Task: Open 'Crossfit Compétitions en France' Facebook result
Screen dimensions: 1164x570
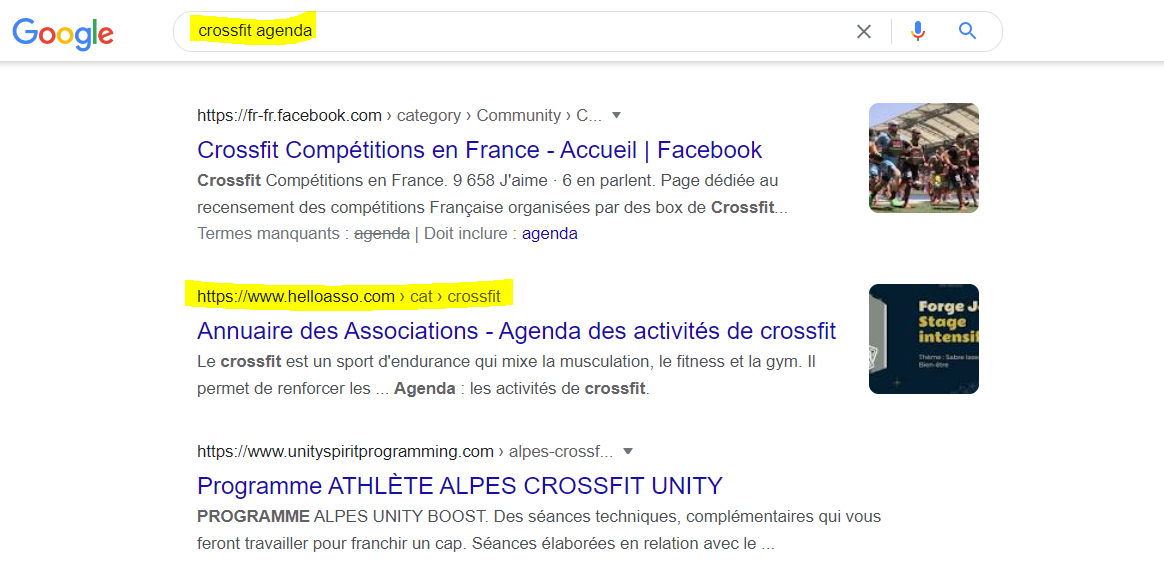Action: point(480,150)
